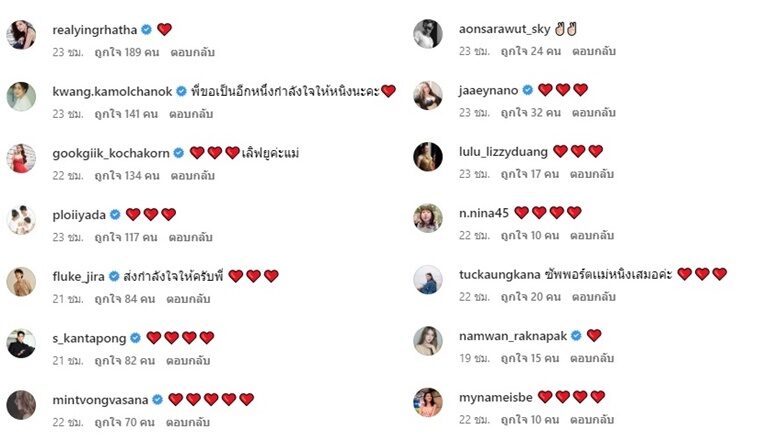The height and width of the screenshot is (440, 760).
Task: Click verified badge beside gookgiik_kochakorn
Action: (179, 153)
